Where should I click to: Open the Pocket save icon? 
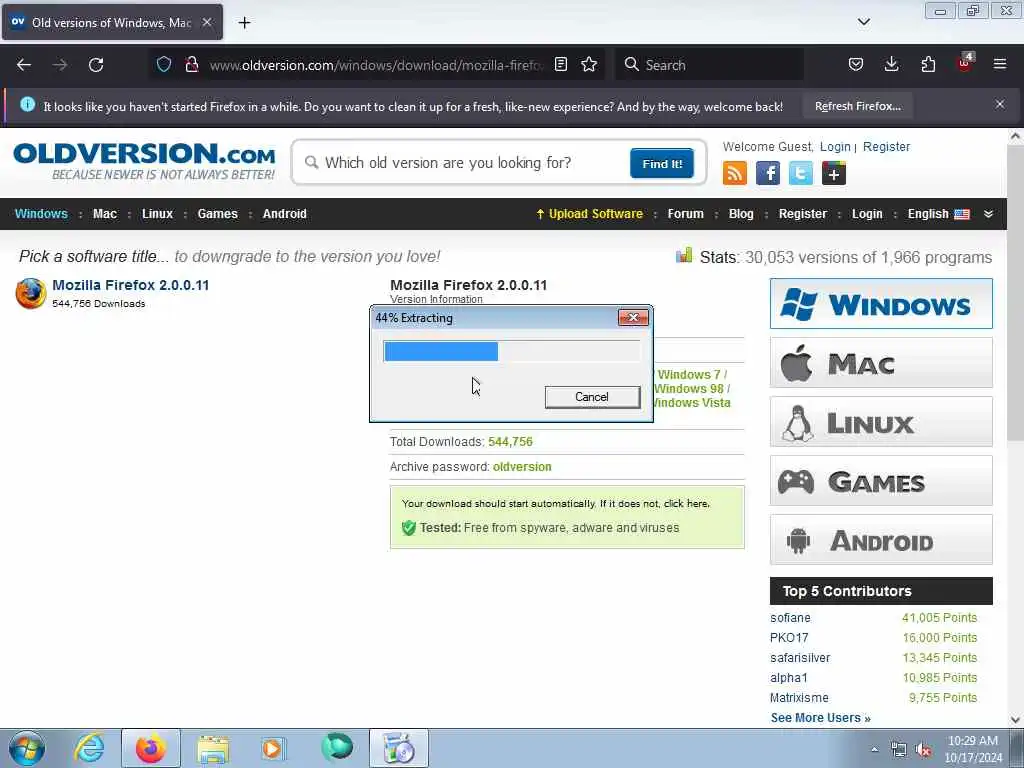[x=856, y=64]
